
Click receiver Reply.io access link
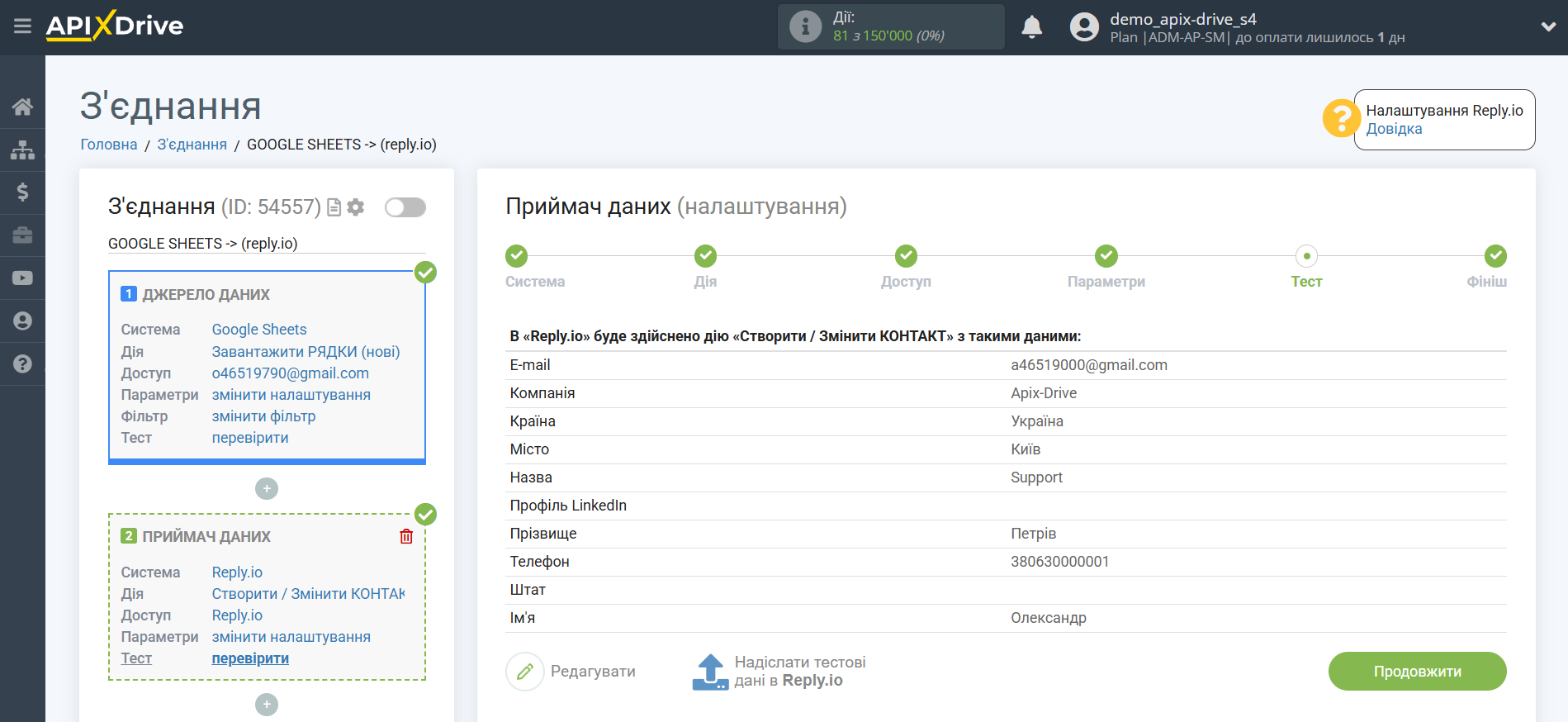[237, 615]
